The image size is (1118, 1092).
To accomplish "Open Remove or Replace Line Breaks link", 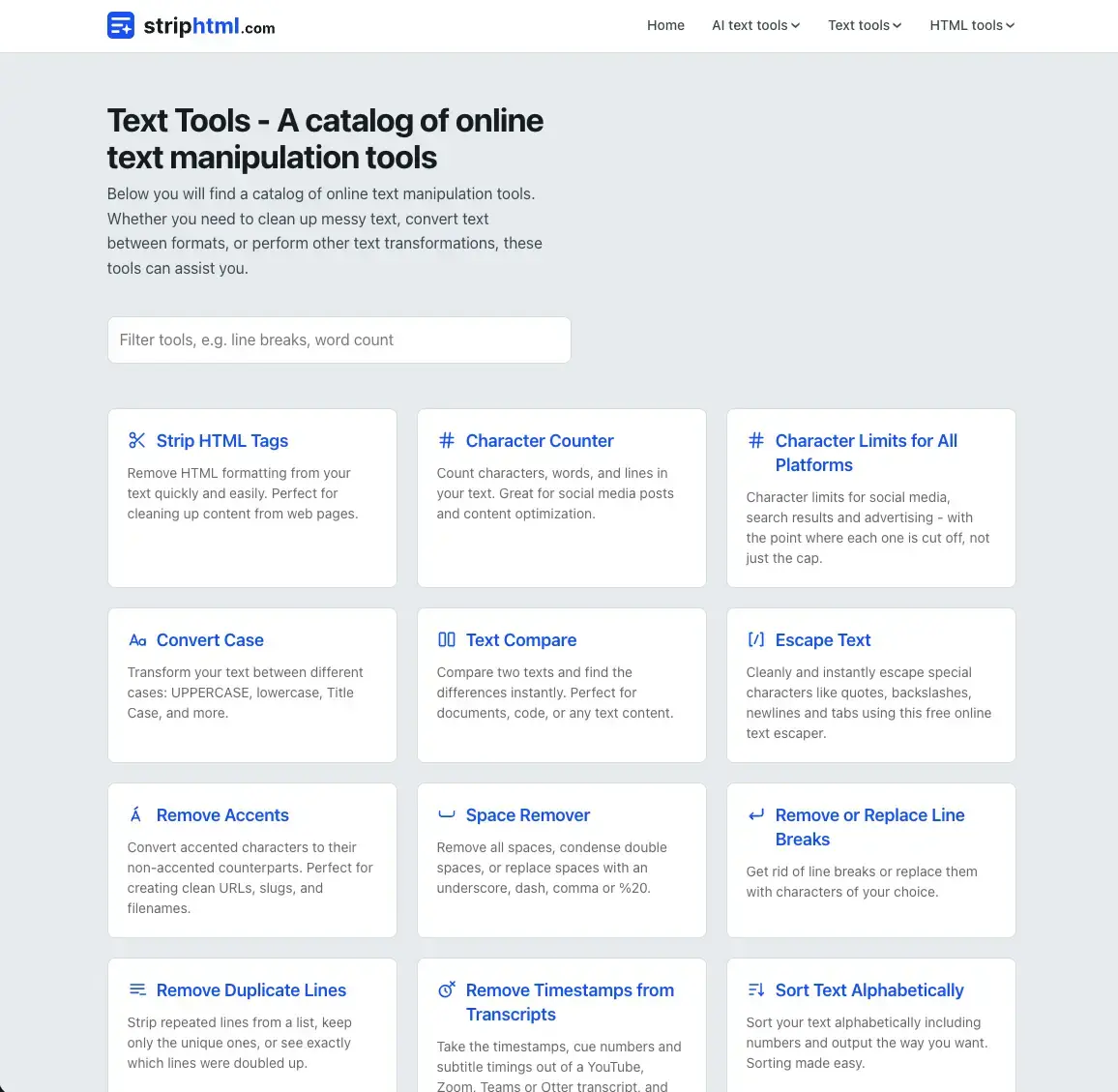I will (x=869, y=827).
